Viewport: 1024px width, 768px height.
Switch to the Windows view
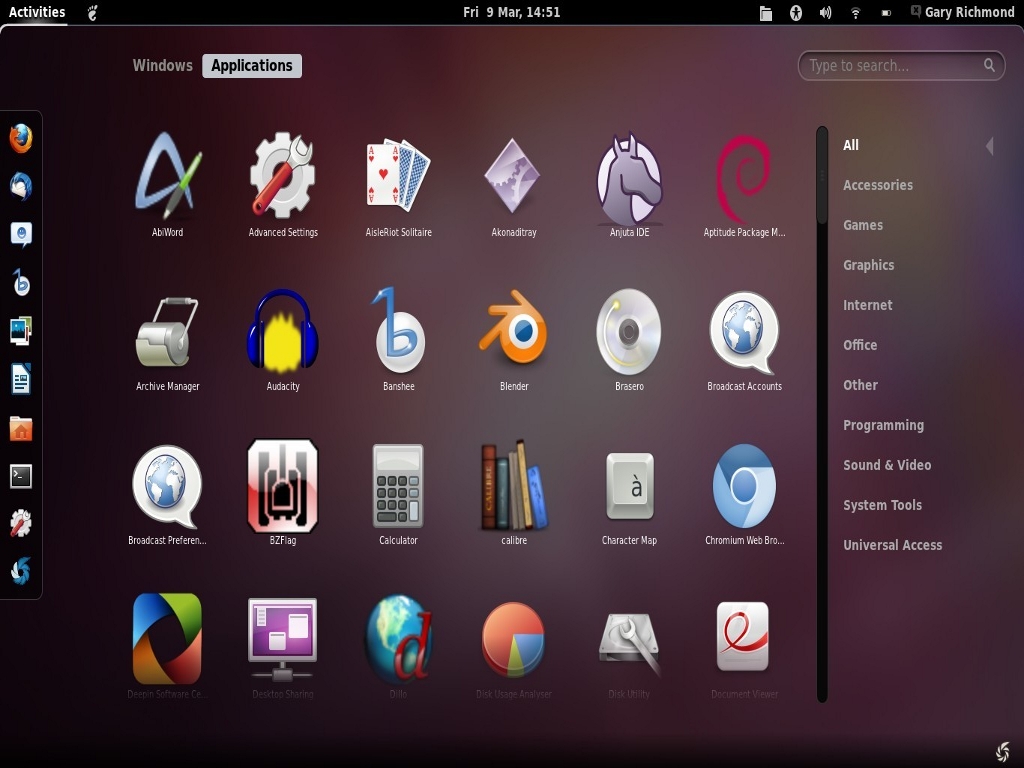click(x=163, y=65)
